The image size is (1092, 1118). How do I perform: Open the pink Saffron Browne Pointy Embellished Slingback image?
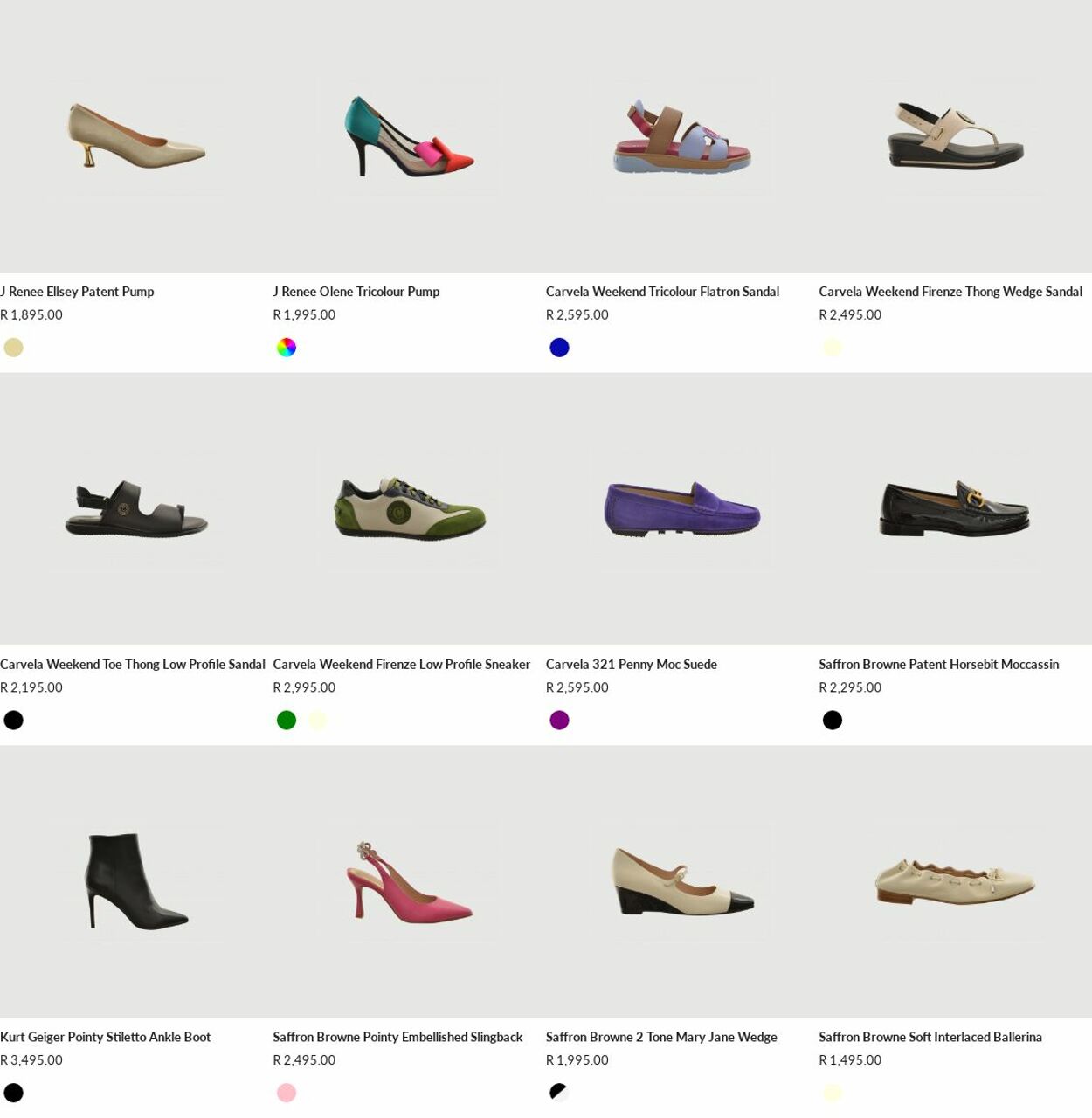click(x=409, y=882)
